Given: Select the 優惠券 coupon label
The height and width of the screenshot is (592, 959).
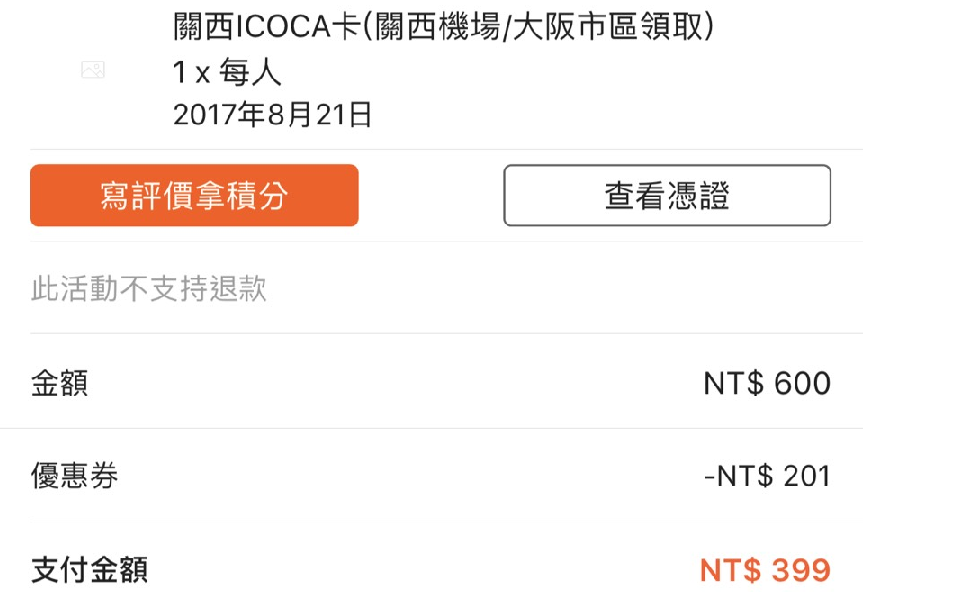Looking at the screenshot, I should [74, 475].
